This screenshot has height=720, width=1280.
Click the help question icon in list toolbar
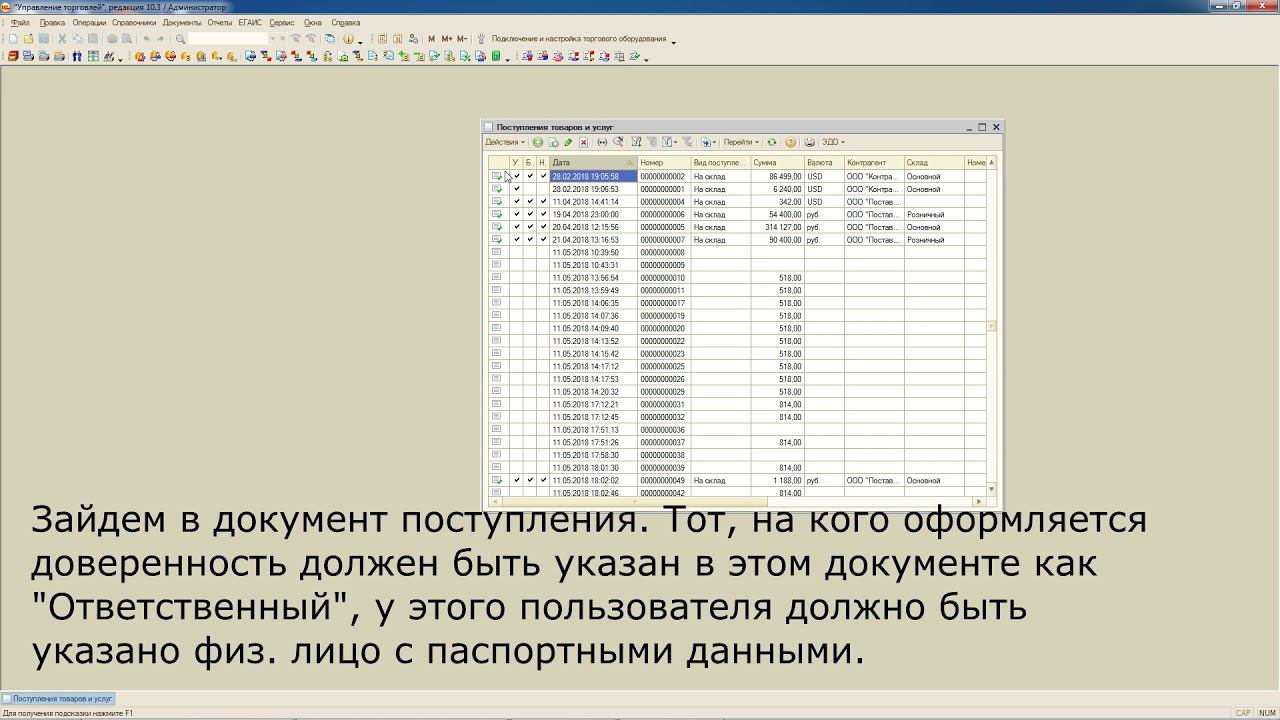coord(790,142)
